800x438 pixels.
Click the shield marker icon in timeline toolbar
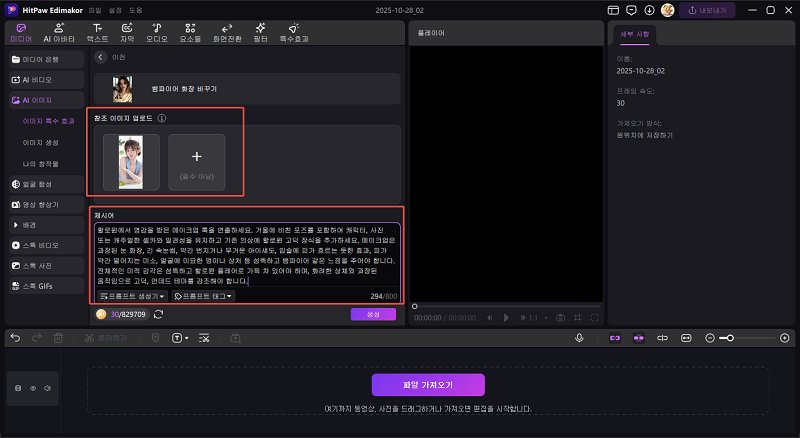(156, 338)
